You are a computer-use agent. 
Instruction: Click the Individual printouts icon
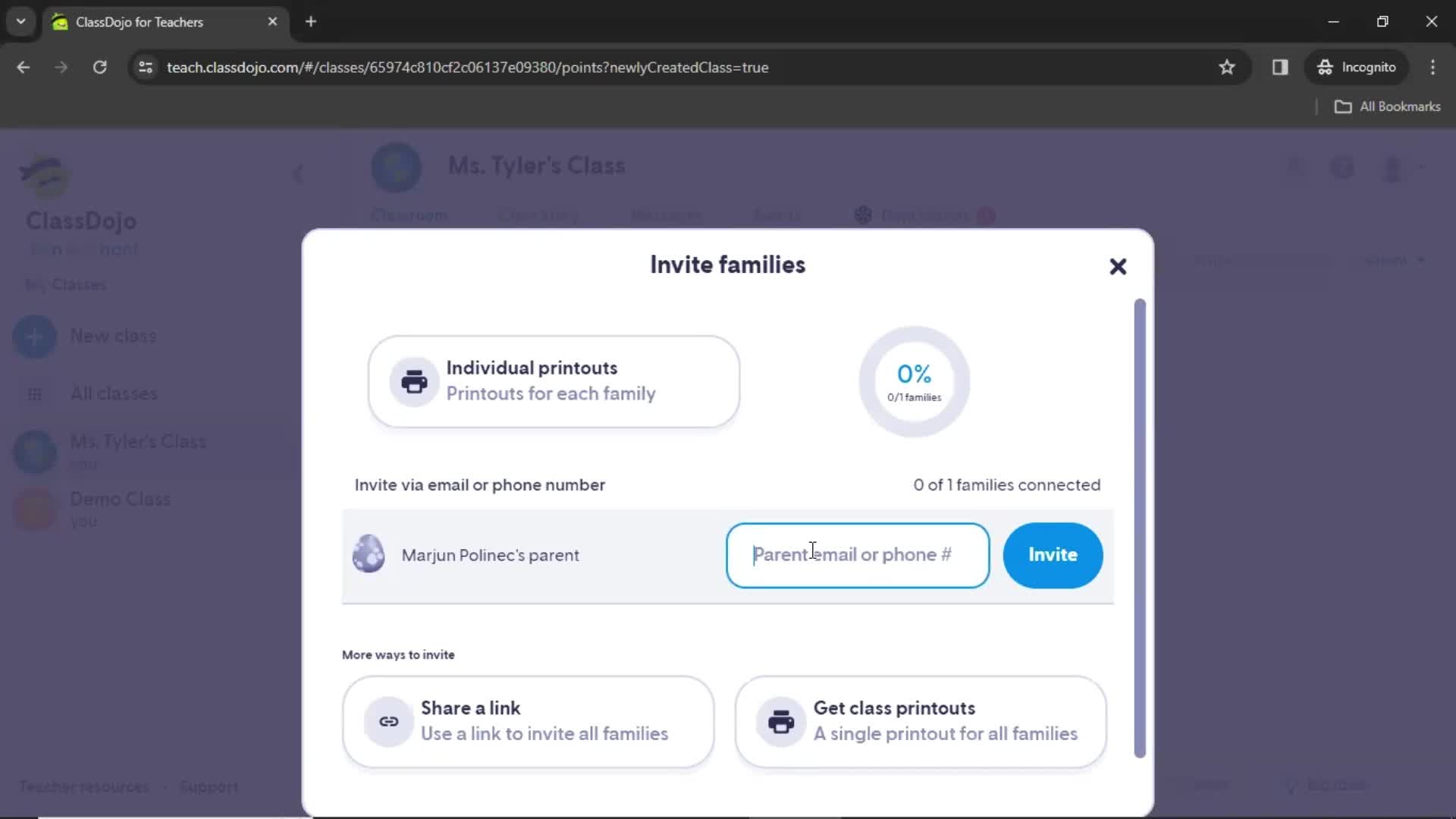[x=414, y=381]
